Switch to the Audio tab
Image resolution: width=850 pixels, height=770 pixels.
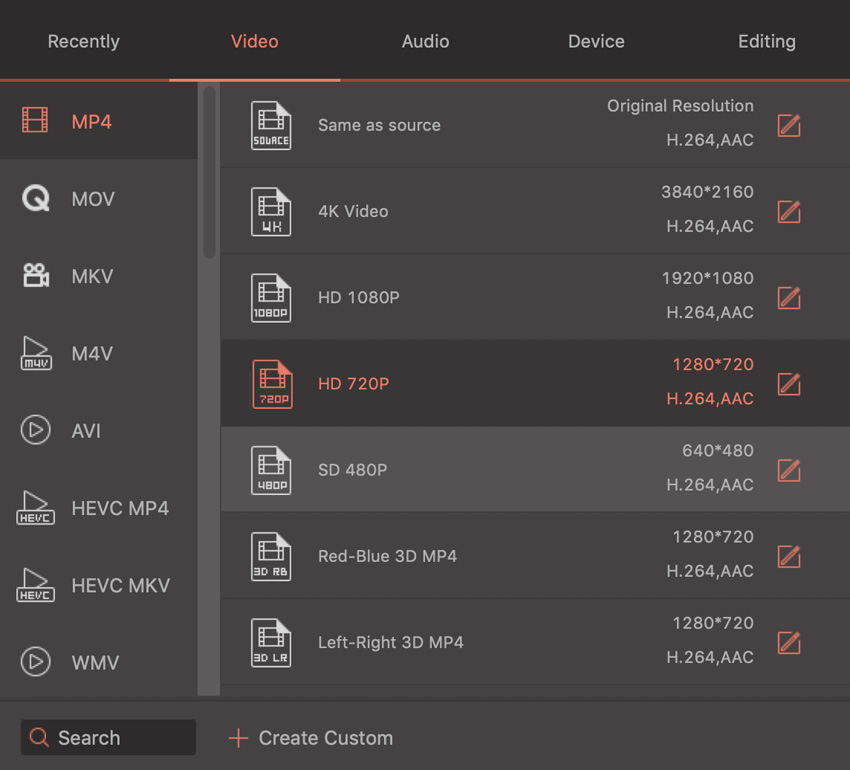pyautogui.click(x=425, y=42)
